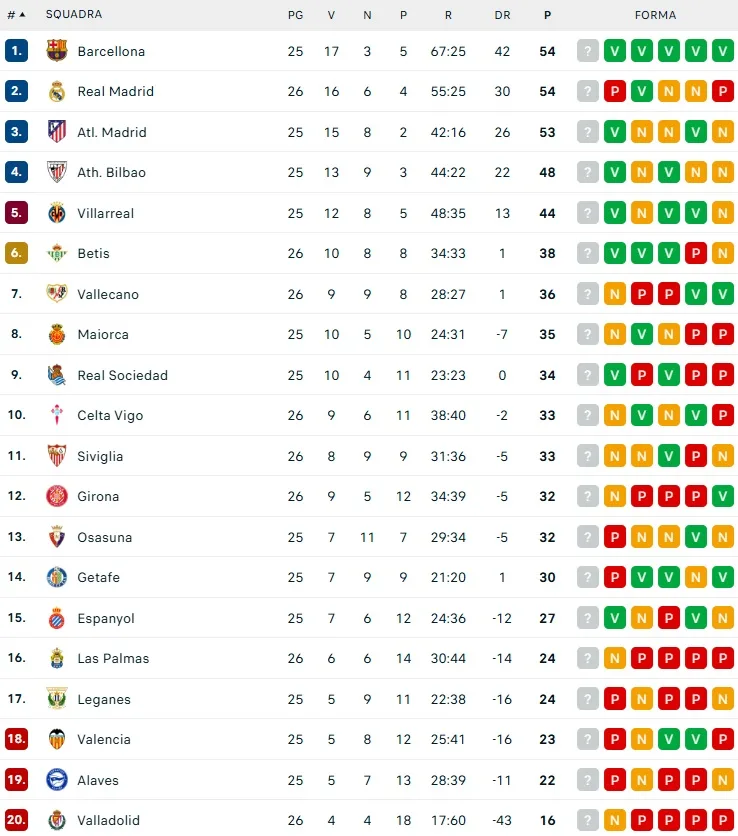Screen dimensions: 738x836
Task: Click the Real Sociedad club crest
Action: point(57,375)
